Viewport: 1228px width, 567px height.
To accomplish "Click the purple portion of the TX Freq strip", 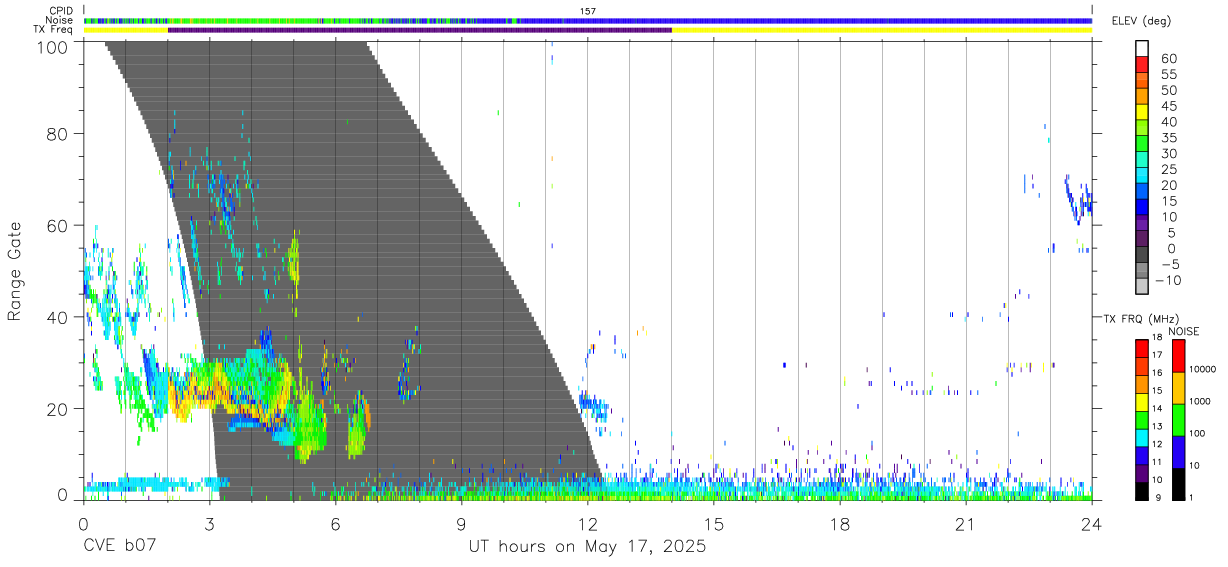I will [420, 30].
